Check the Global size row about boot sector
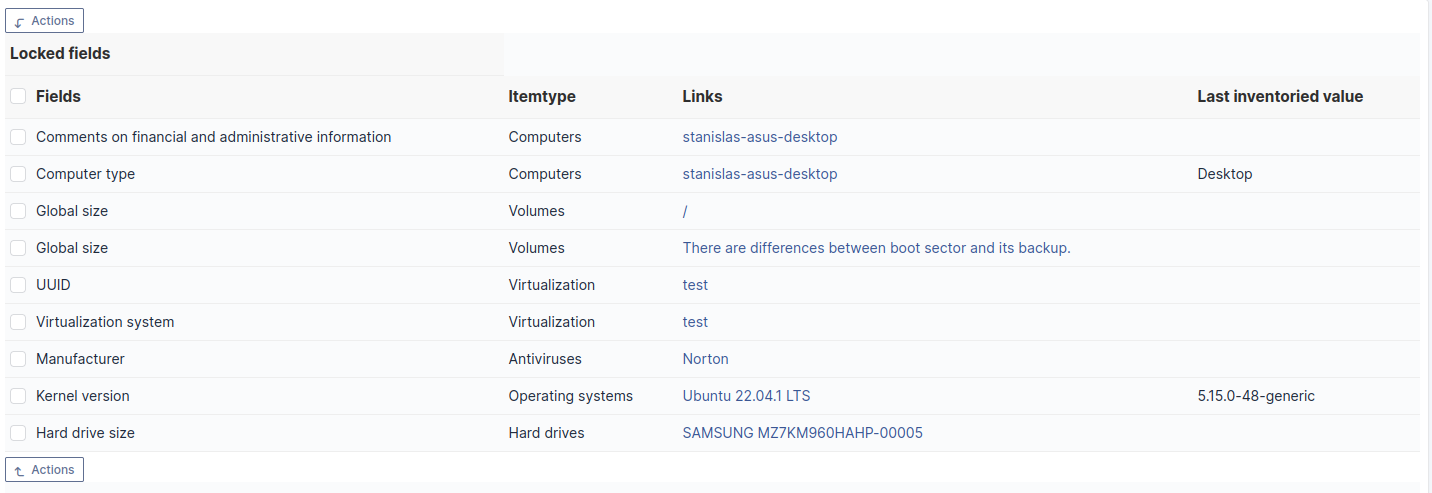The image size is (1432, 493). pyautogui.click(x=18, y=248)
